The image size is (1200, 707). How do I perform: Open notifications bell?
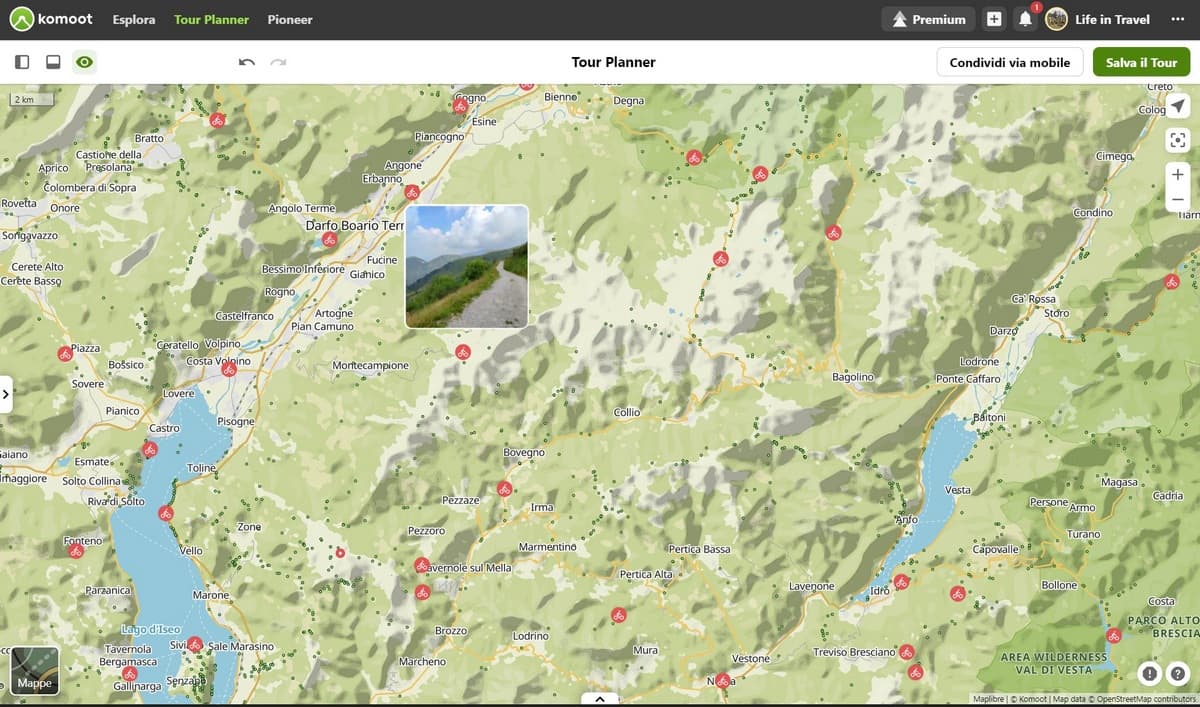(x=1025, y=19)
